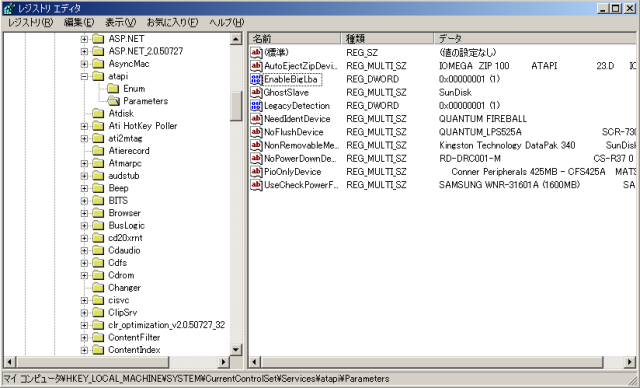640x388 pixels.
Task: Expand the clr_optimization_v2.0.50727_32 node
Action: point(84,325)
